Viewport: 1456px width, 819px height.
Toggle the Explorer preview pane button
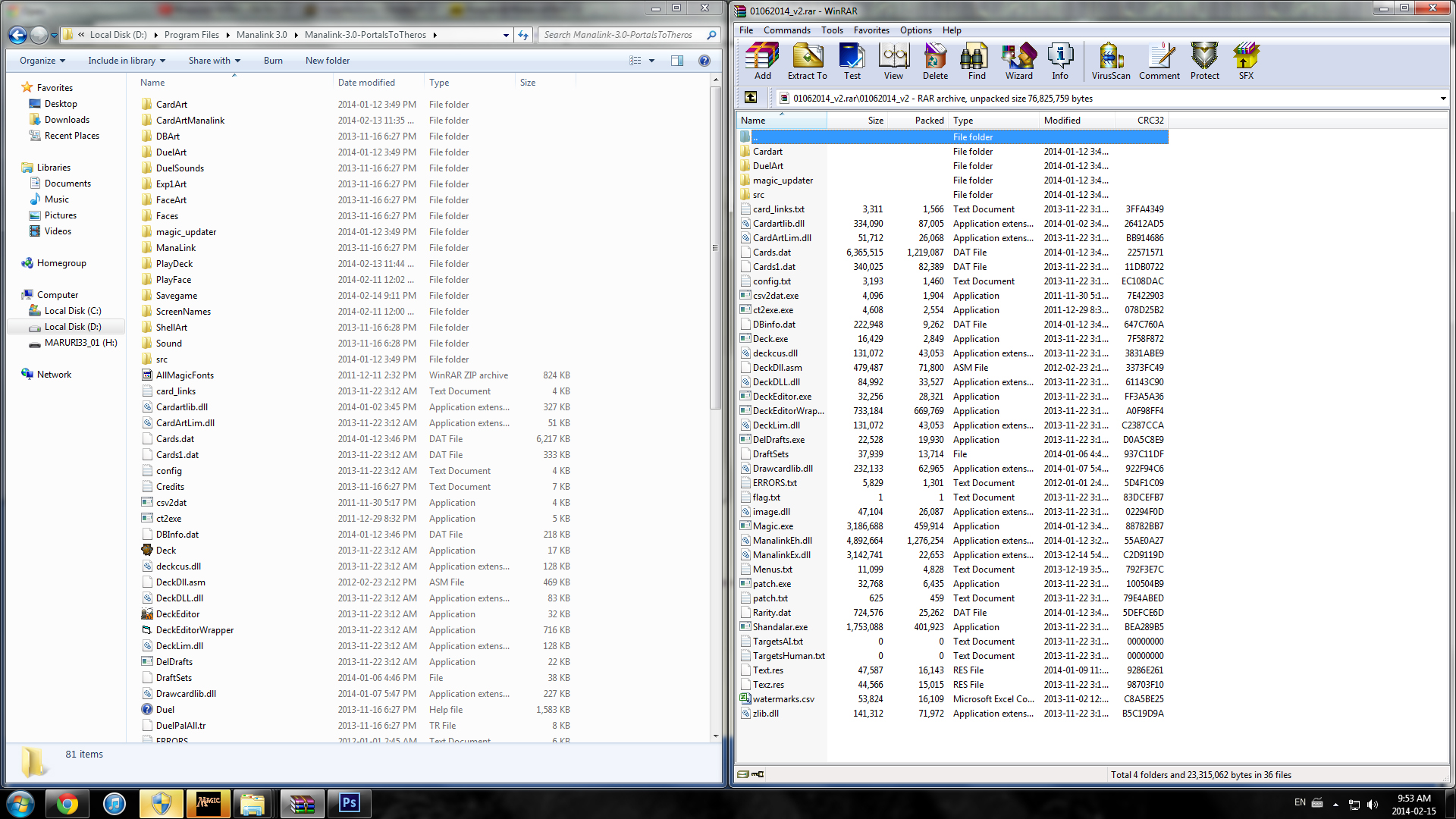point(677,61)
